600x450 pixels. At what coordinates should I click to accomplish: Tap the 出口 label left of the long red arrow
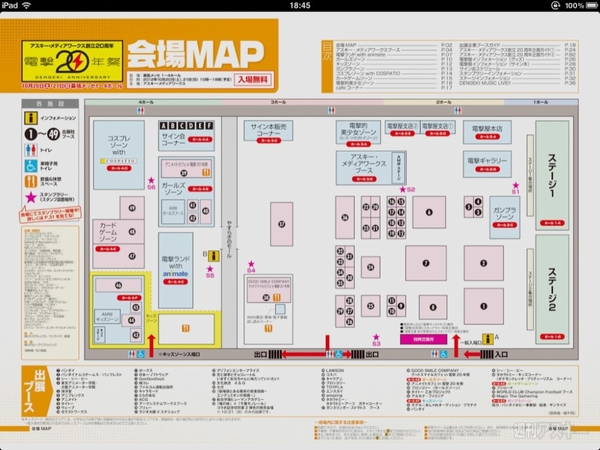point(260,354)
